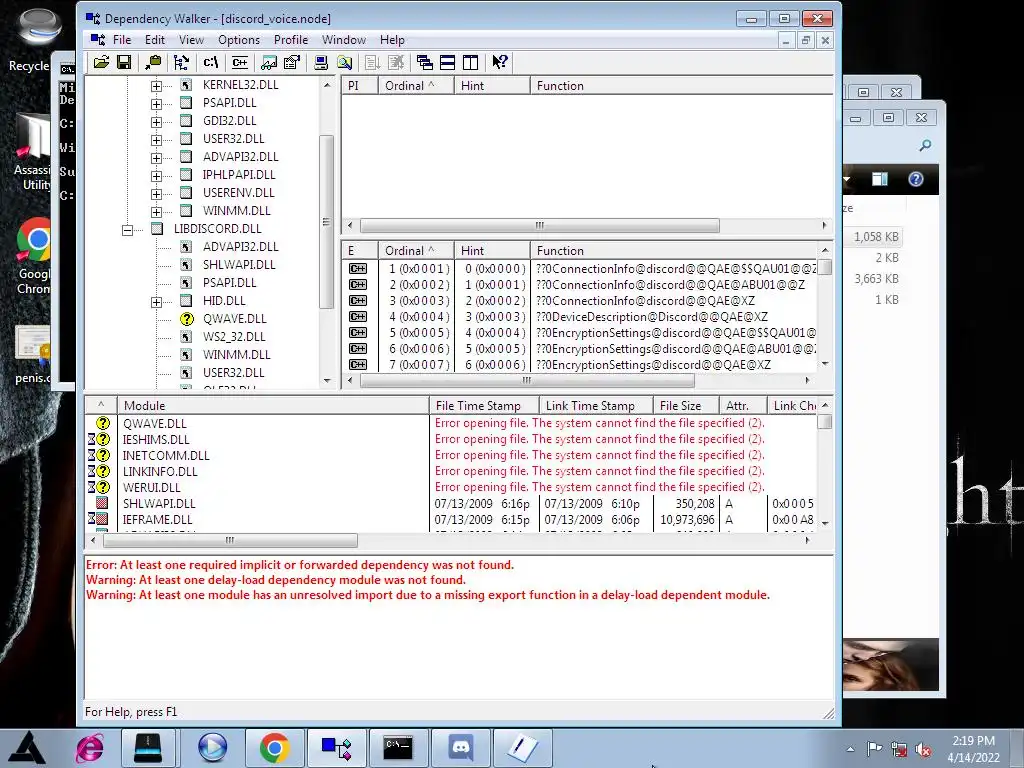Open the Help menu

392,40
